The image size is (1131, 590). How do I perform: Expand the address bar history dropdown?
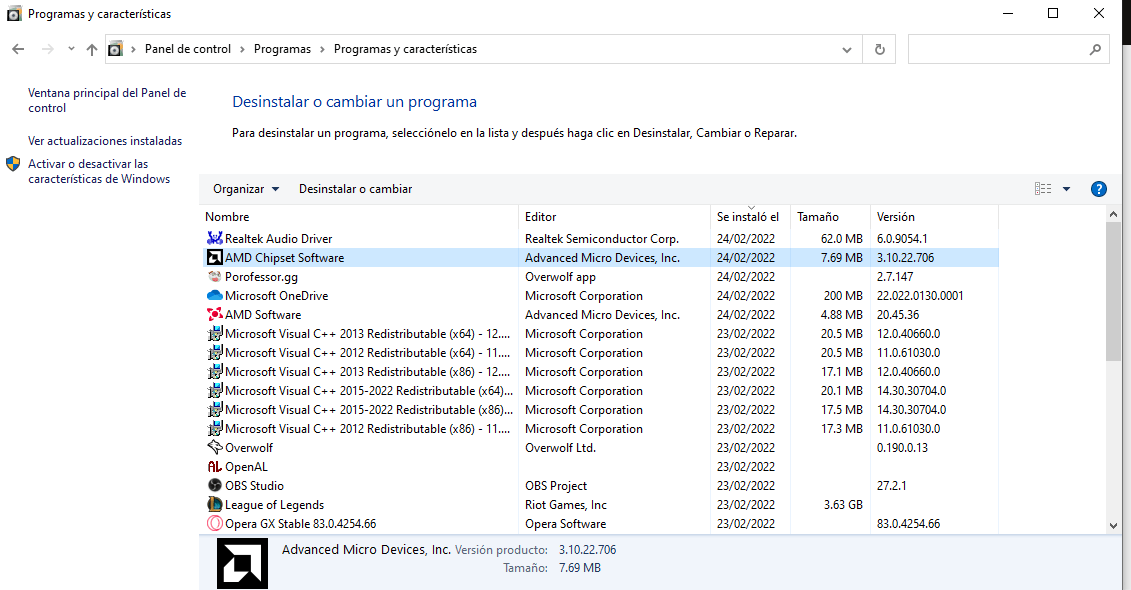[x=847, y=49]
